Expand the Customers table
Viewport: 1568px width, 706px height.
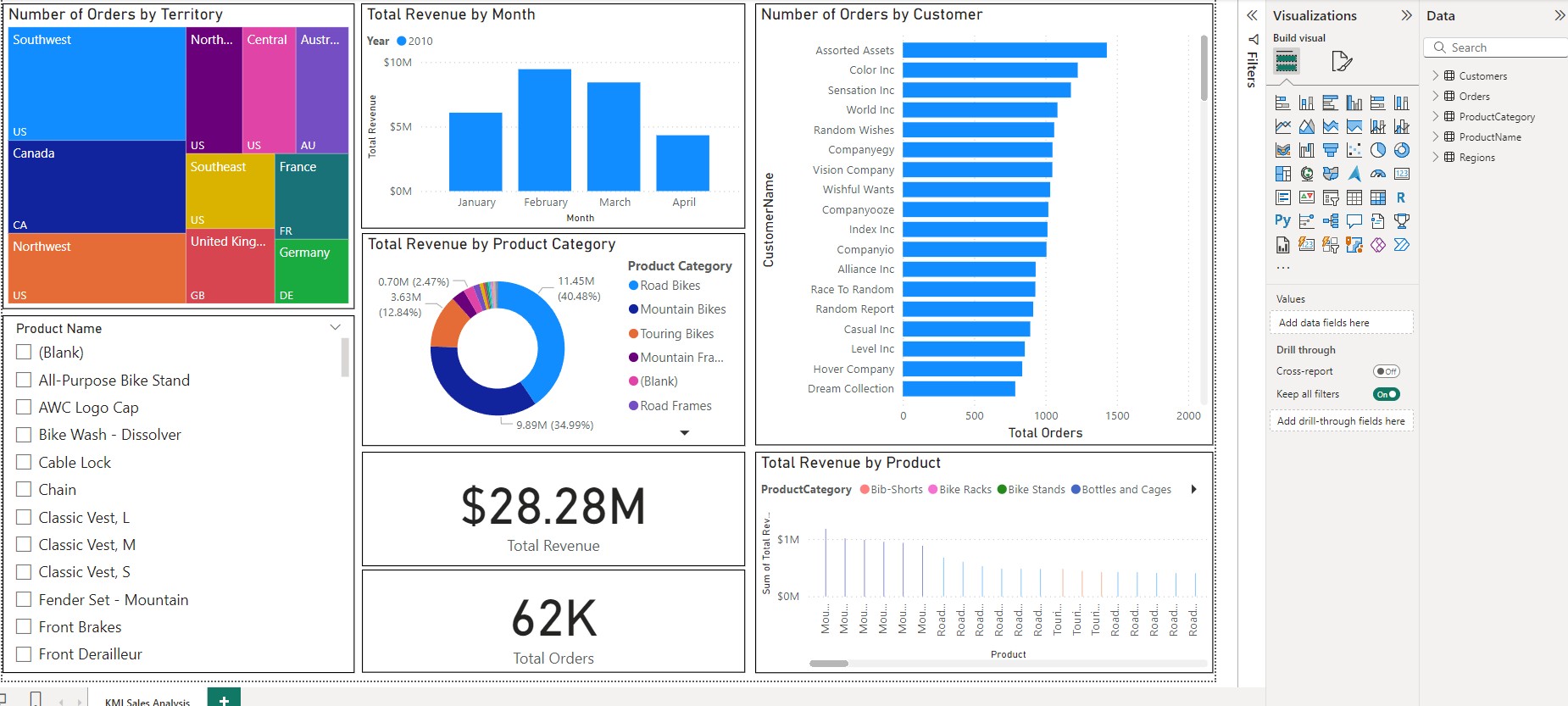[x=1436, y=75]
